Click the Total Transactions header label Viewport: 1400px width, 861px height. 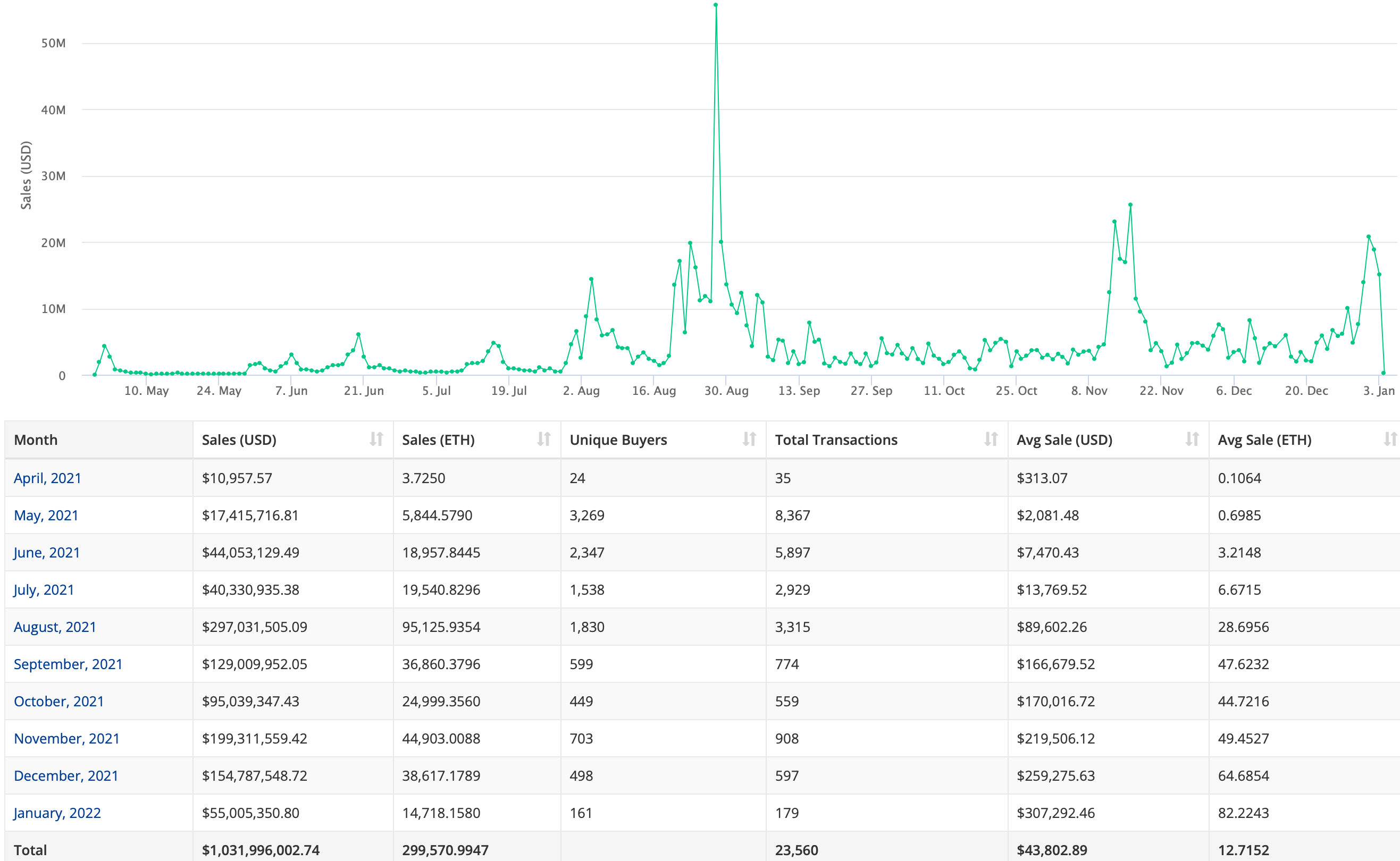(x=836, y=440)
